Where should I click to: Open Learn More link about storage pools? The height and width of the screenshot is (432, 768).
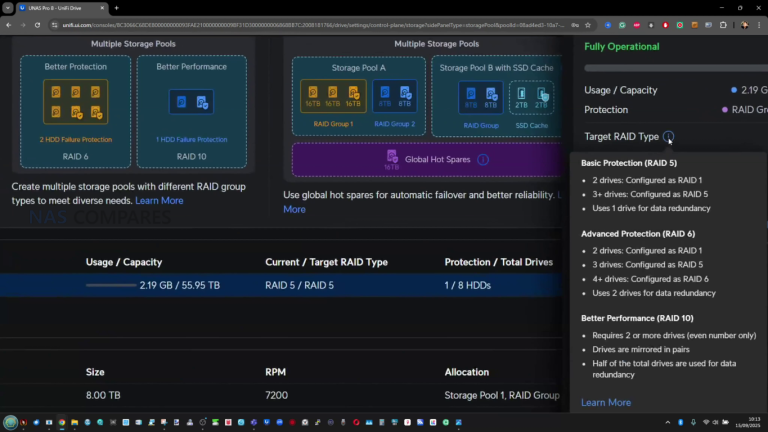point(160,200)
